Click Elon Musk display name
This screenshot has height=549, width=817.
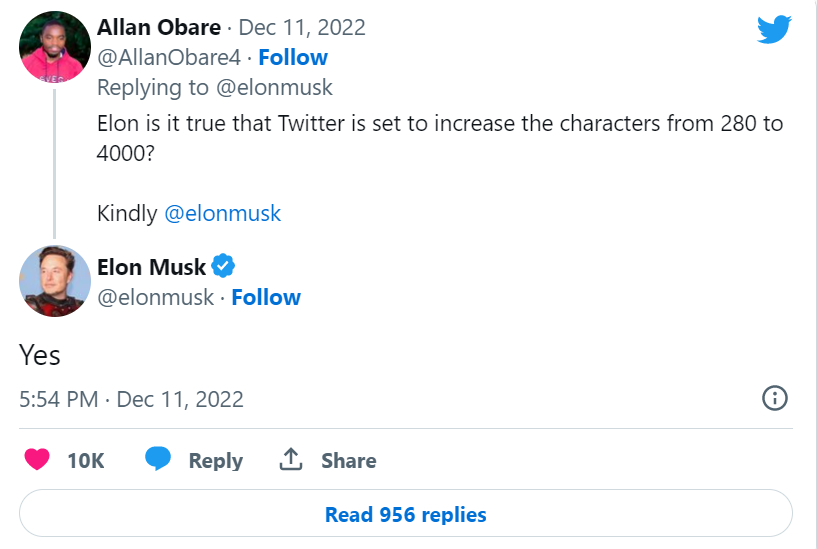click(151, 267)
